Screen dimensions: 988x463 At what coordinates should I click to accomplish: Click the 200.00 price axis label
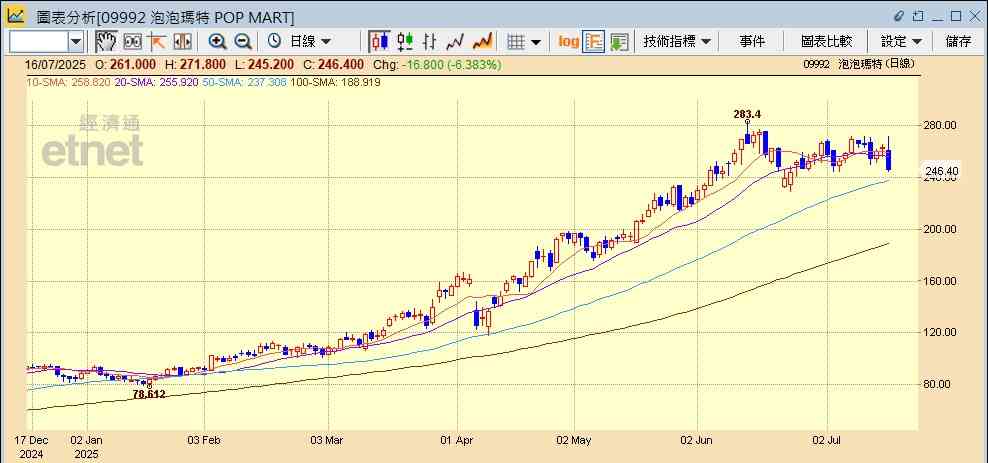[941, 229]
